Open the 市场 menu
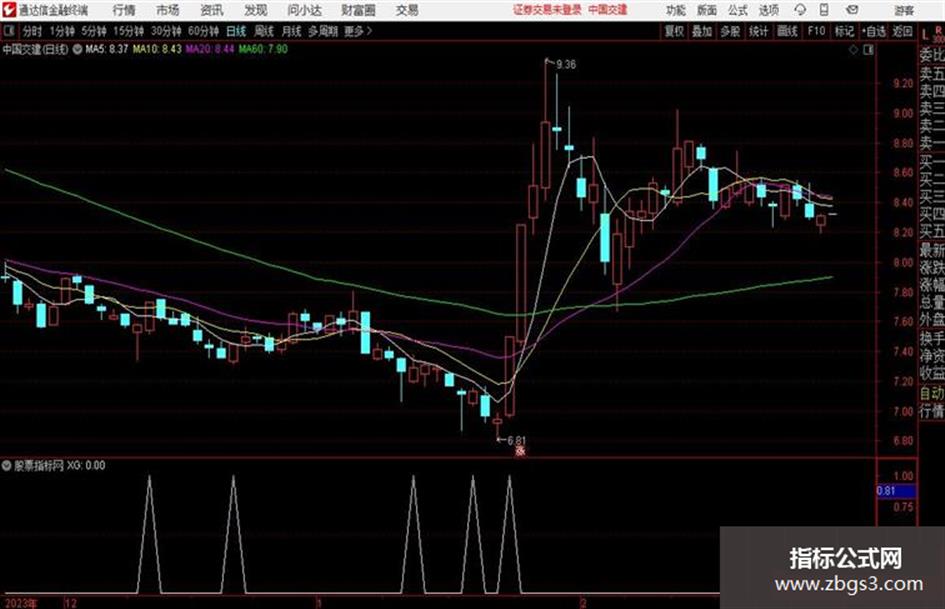Screen dimensions: 945x609 coord(168,10)
